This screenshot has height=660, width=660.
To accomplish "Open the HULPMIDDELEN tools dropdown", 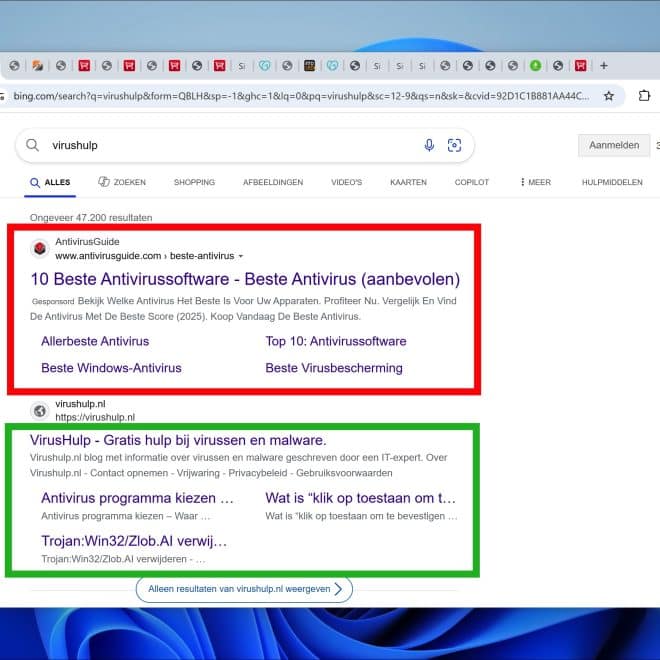I will (611, 183).
